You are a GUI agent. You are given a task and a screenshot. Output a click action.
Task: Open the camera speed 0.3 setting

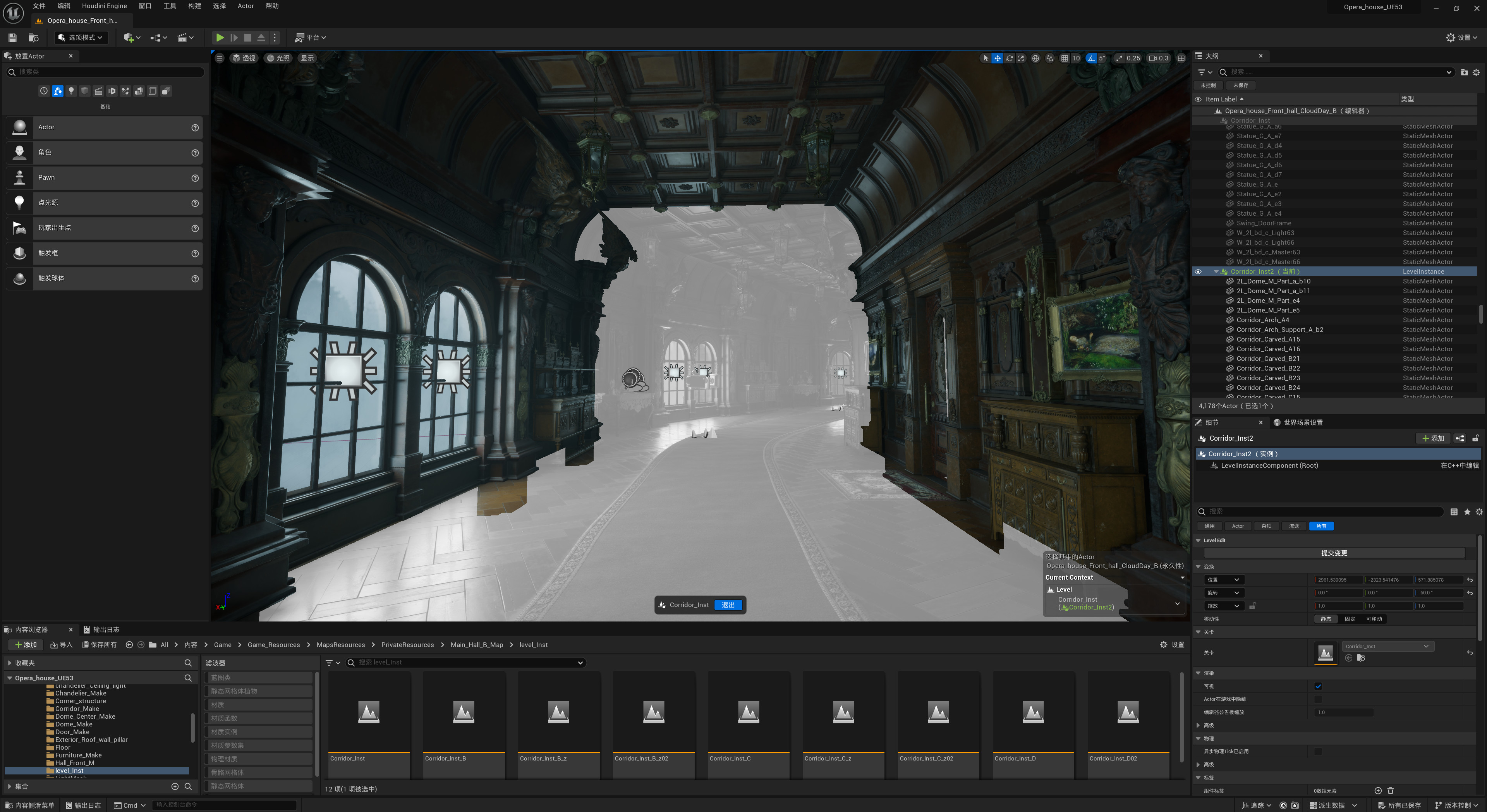point(1159,58)
